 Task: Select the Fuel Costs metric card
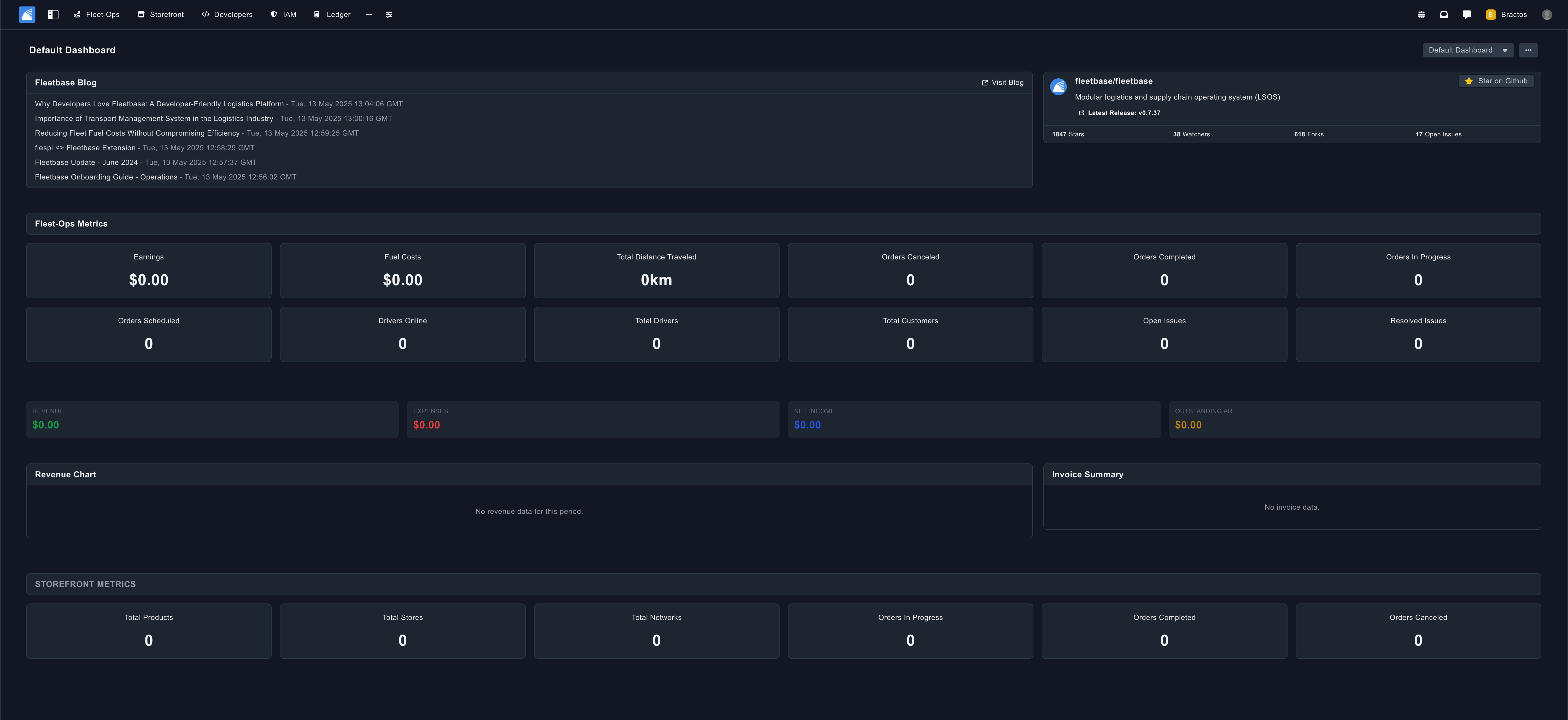(402, 270)
